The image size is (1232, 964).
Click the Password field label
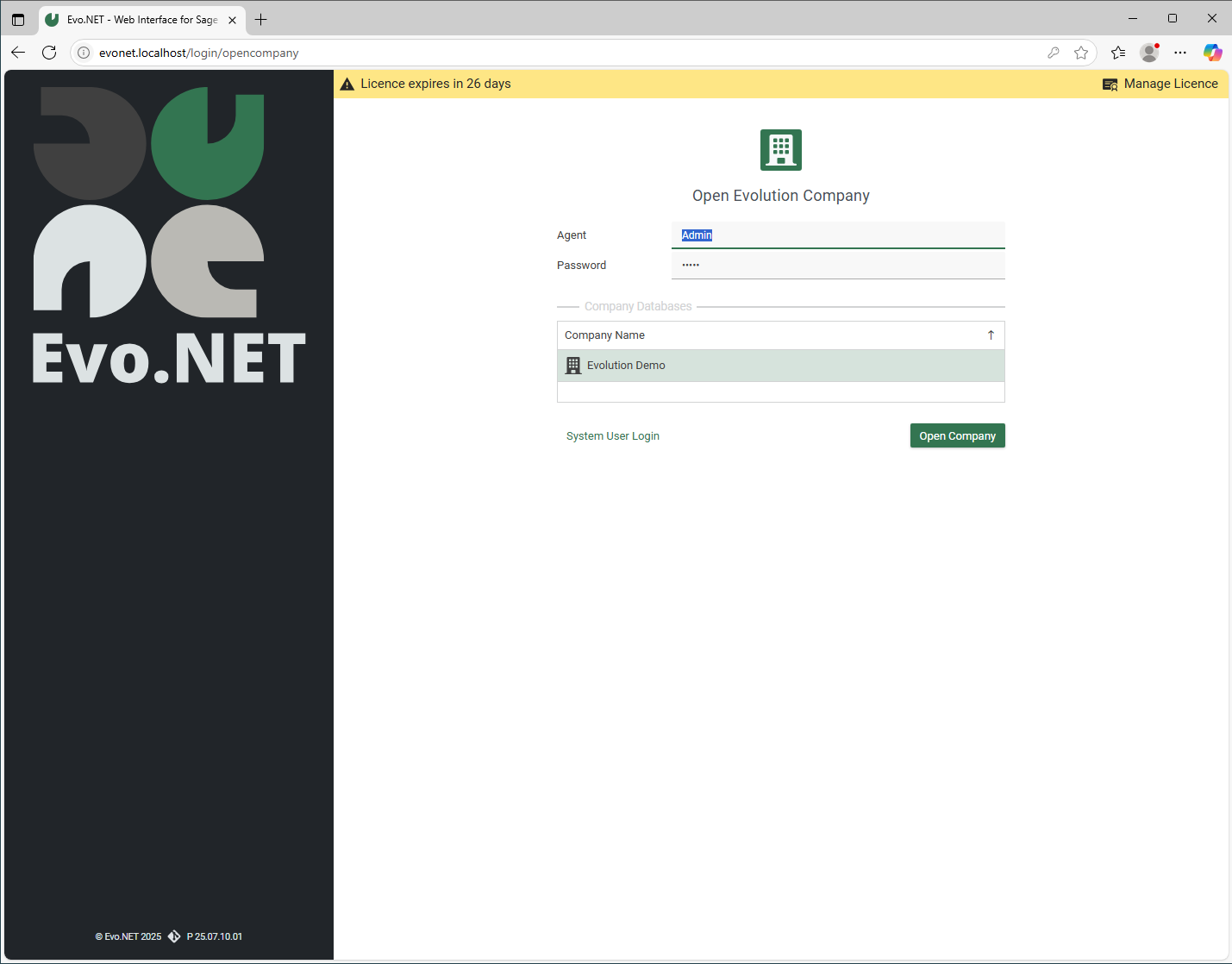(581, 266)
